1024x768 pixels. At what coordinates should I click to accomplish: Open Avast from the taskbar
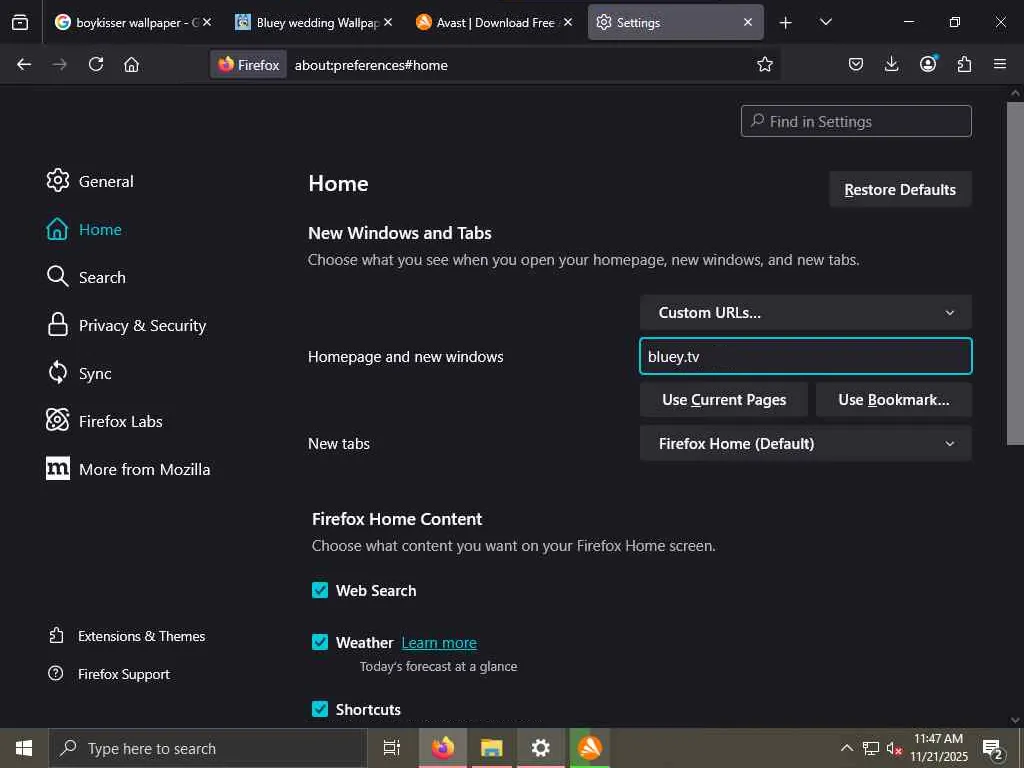click(x=590, y=748)
